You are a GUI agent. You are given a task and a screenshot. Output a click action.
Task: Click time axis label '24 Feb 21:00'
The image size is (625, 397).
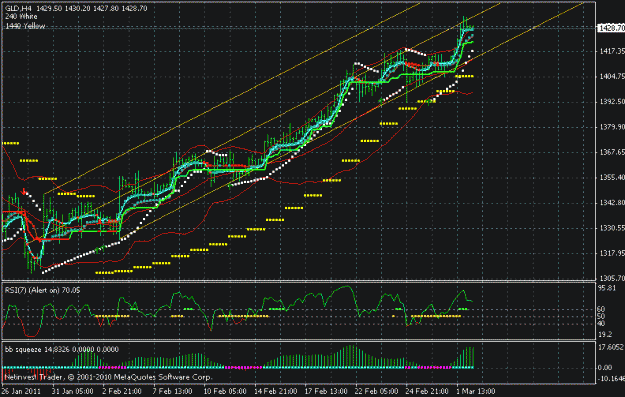tap(427, 391)
